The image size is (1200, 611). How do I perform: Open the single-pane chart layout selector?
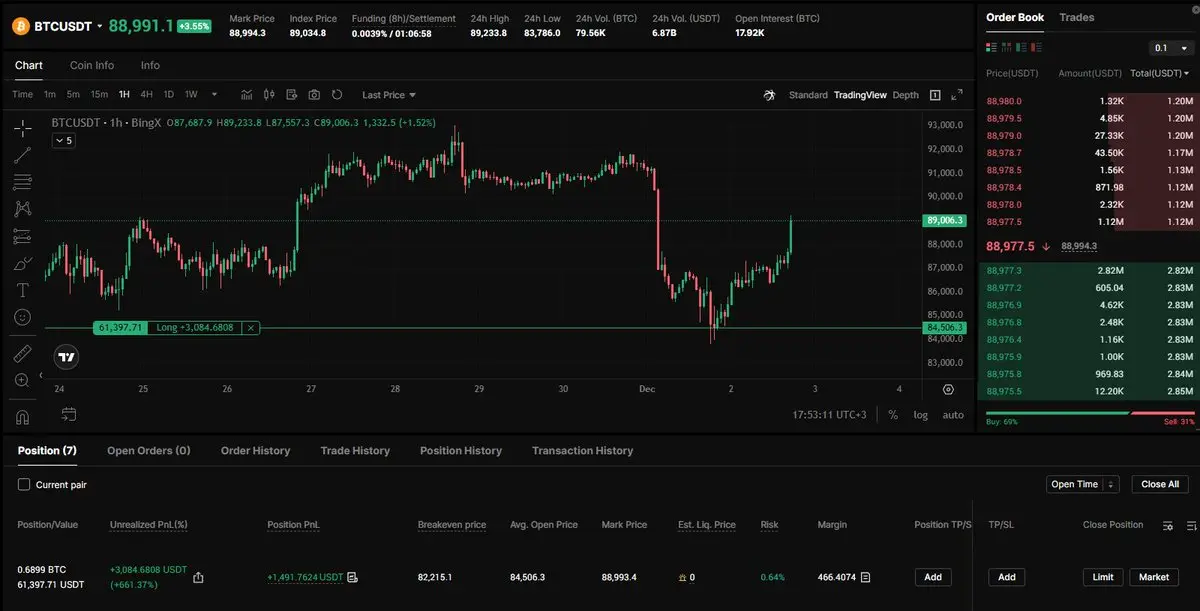935,95
